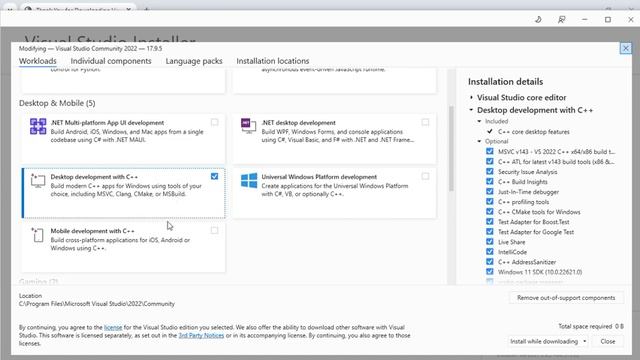
Task: Collapse the Included section
Action: click(x=480, y=121)
